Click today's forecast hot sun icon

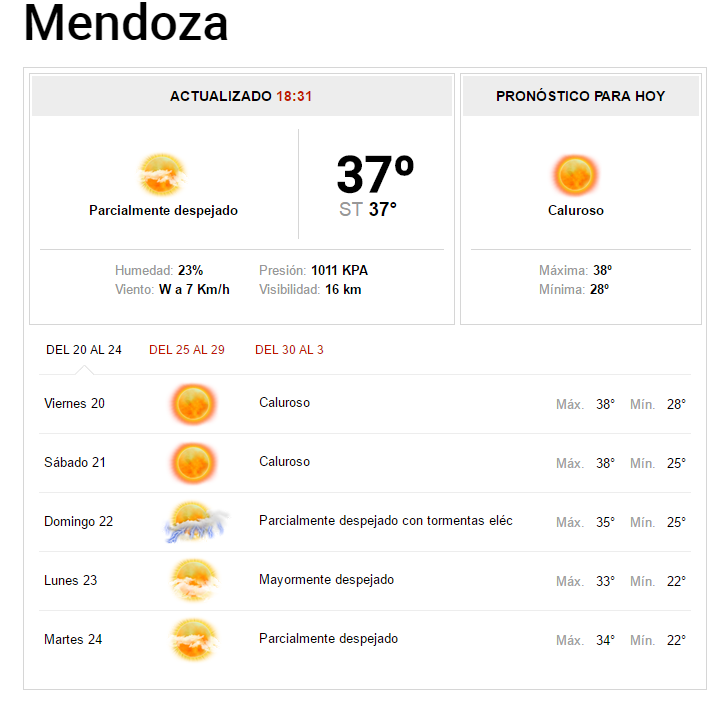tap(575, 176)
